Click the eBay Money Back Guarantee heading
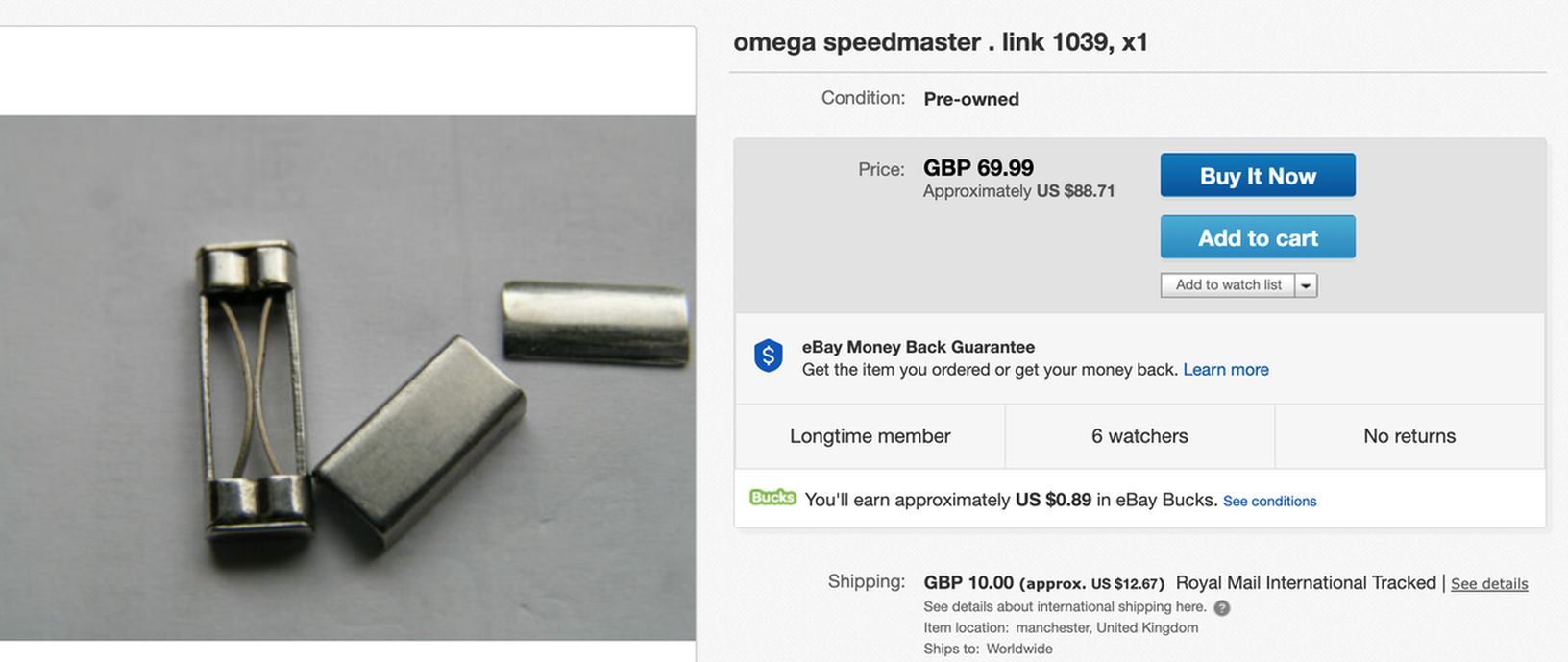Screen dimensions: 1568x662 point(918,347)
